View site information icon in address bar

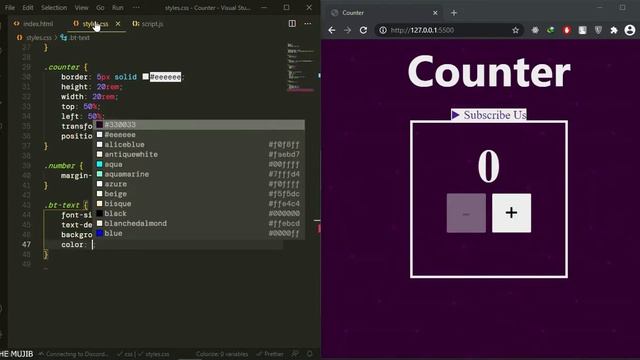(x=383, y=30)
